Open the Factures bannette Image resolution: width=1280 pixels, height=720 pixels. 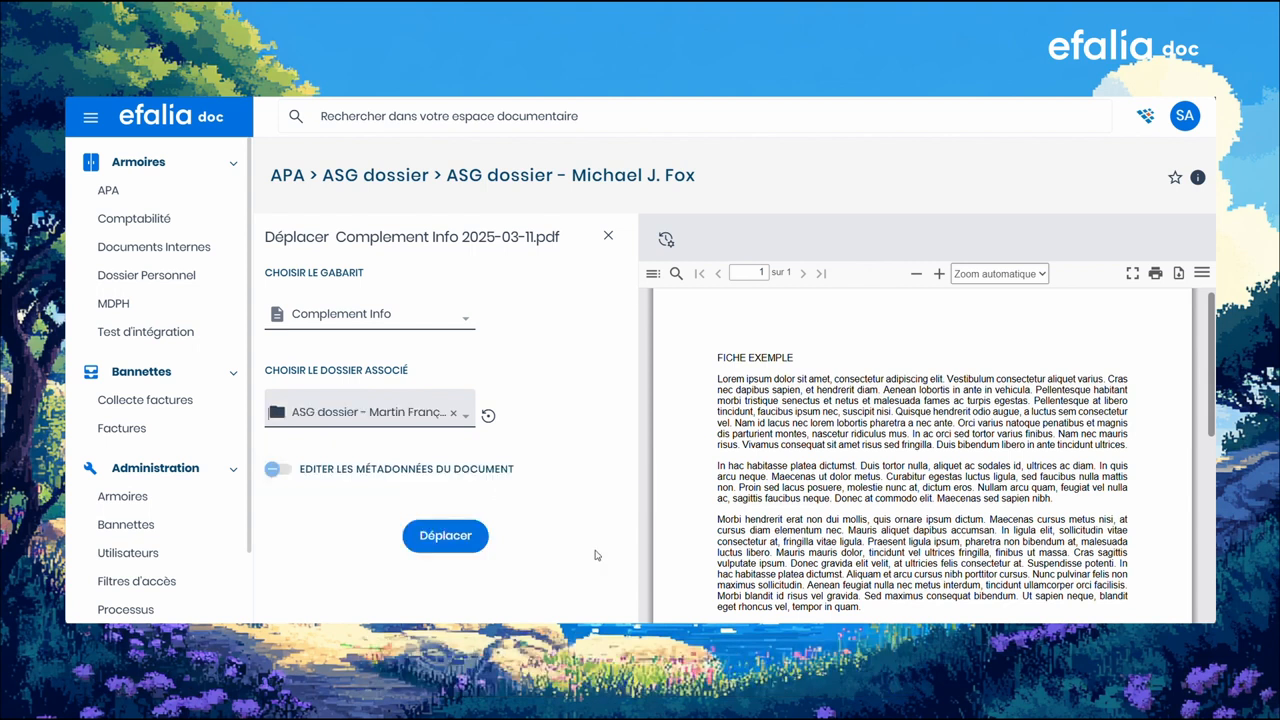pos(122,428)
